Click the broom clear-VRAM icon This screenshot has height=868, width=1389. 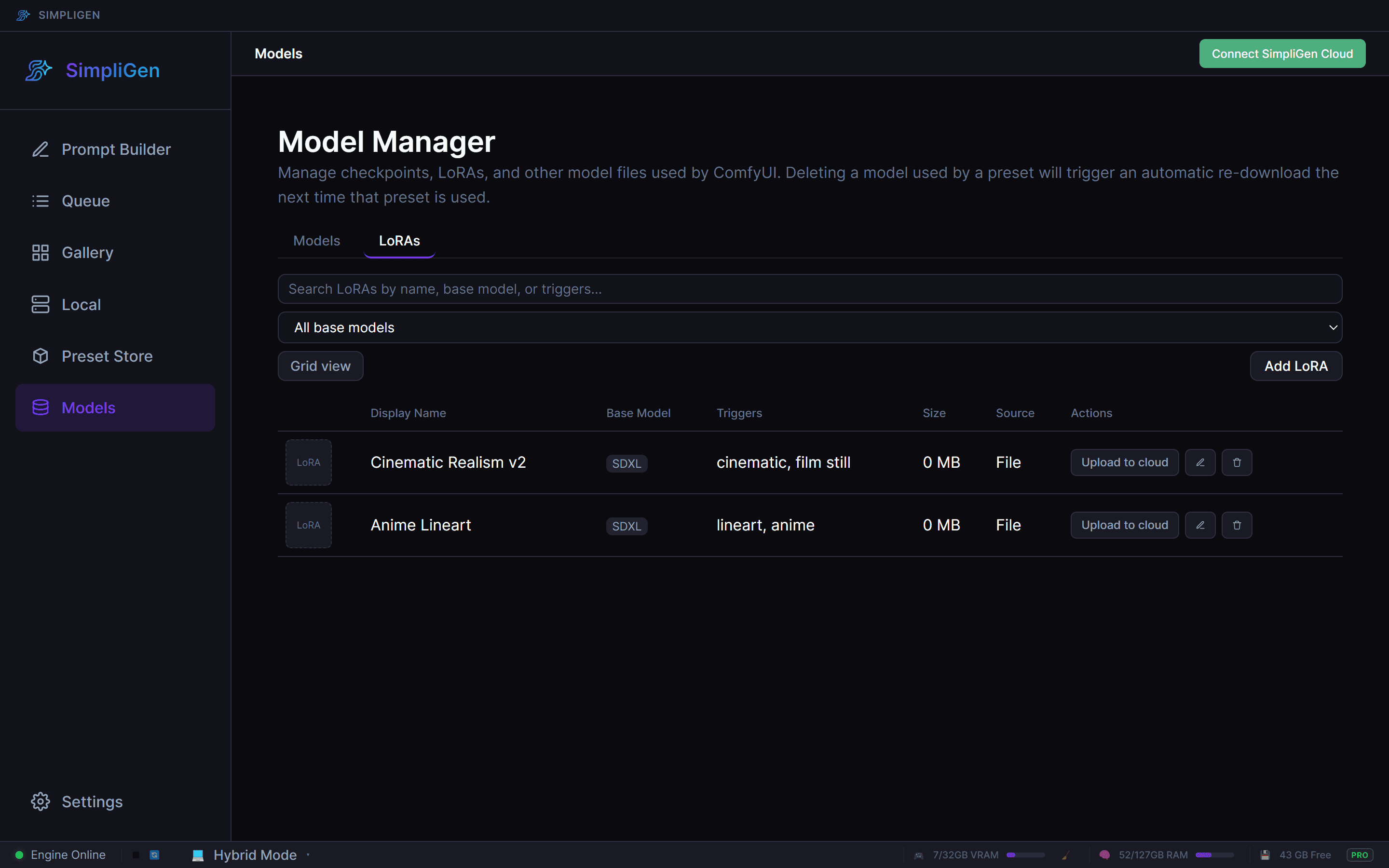pos(1066,855)
